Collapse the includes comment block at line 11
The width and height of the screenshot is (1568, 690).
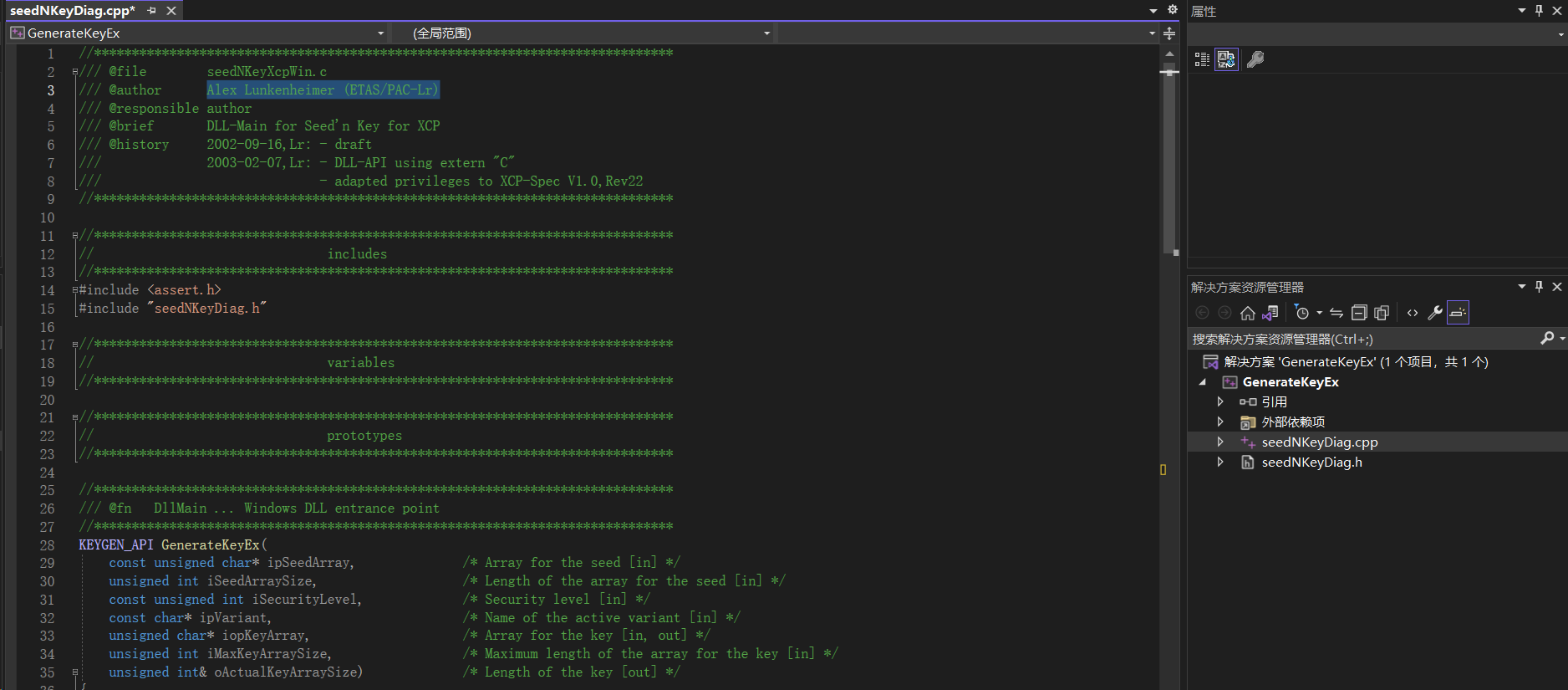click(75, 236)
